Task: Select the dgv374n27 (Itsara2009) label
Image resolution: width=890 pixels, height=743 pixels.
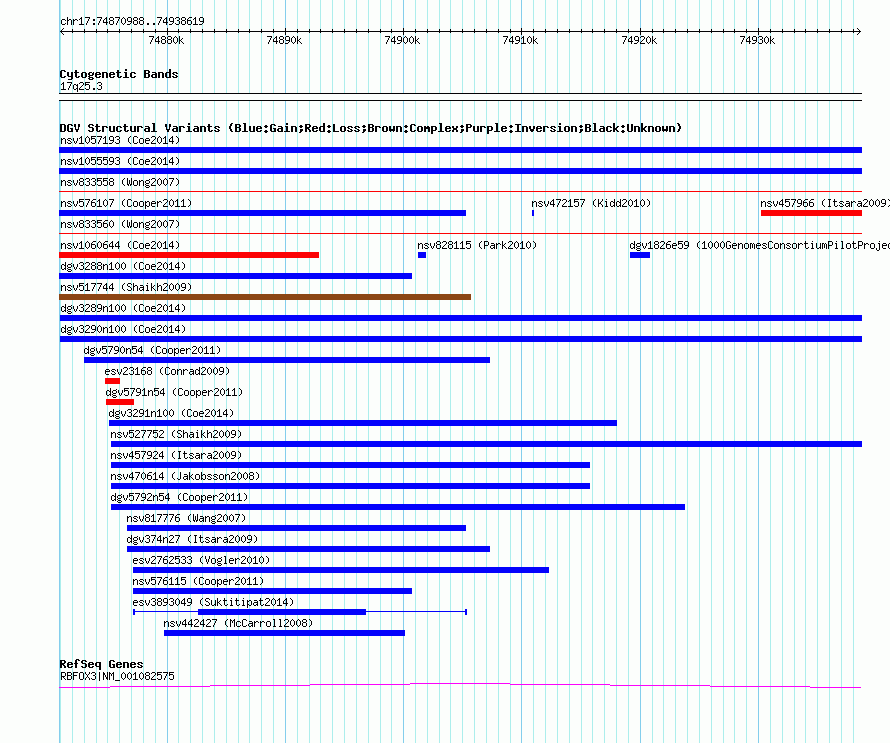Action: click(192, 539)
